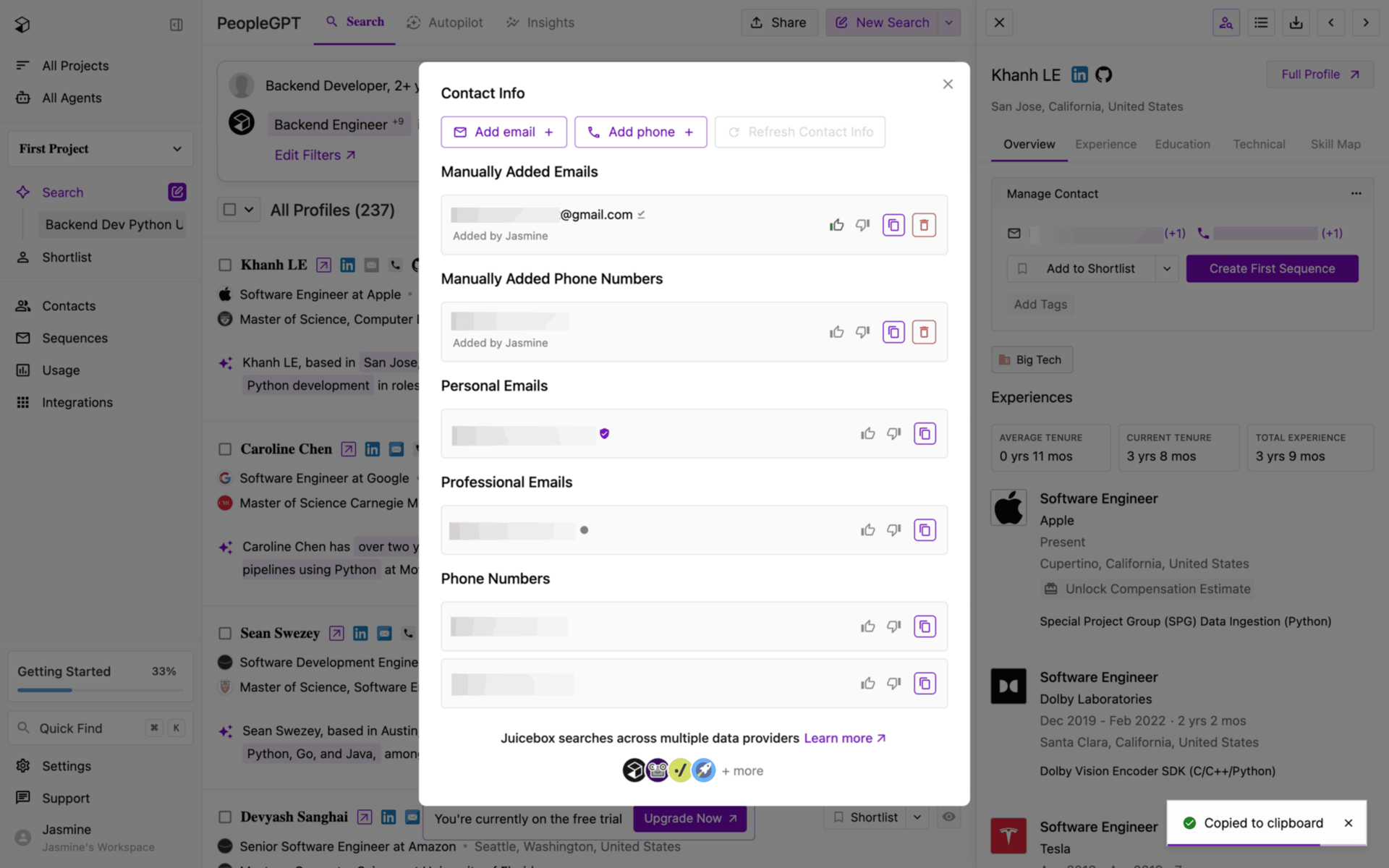This screenshot has width=1389, height=868.
Task: Check the Khanh LE profile checkbox
Action: pyautogui.click(x=225, y=265)
